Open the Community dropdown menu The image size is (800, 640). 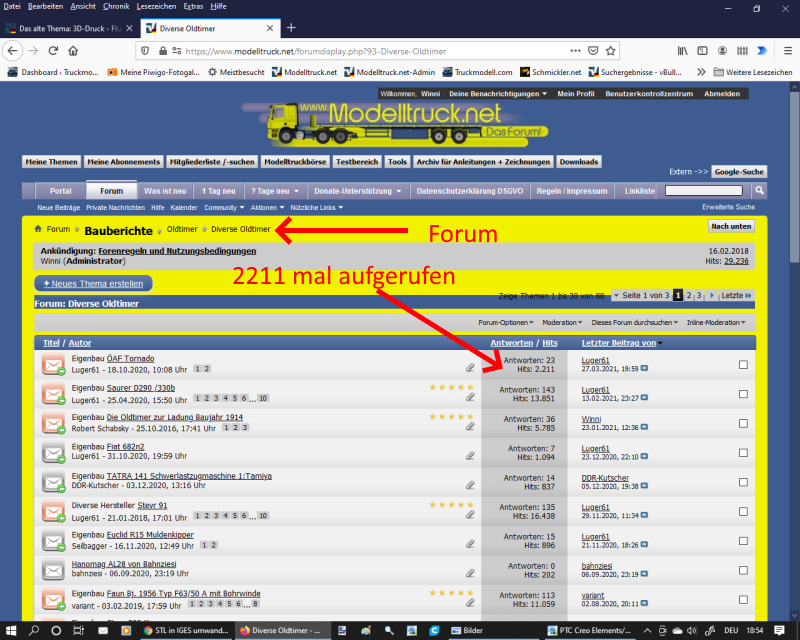click(224, 208)
